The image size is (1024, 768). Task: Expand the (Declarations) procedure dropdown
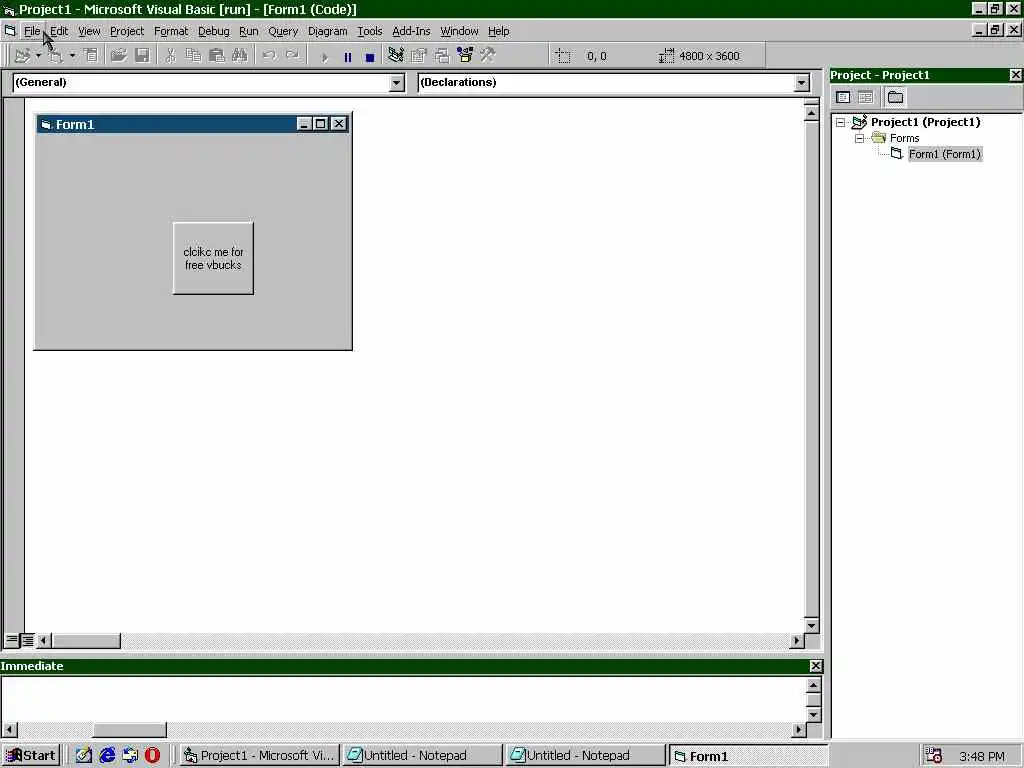pos(801,83)
